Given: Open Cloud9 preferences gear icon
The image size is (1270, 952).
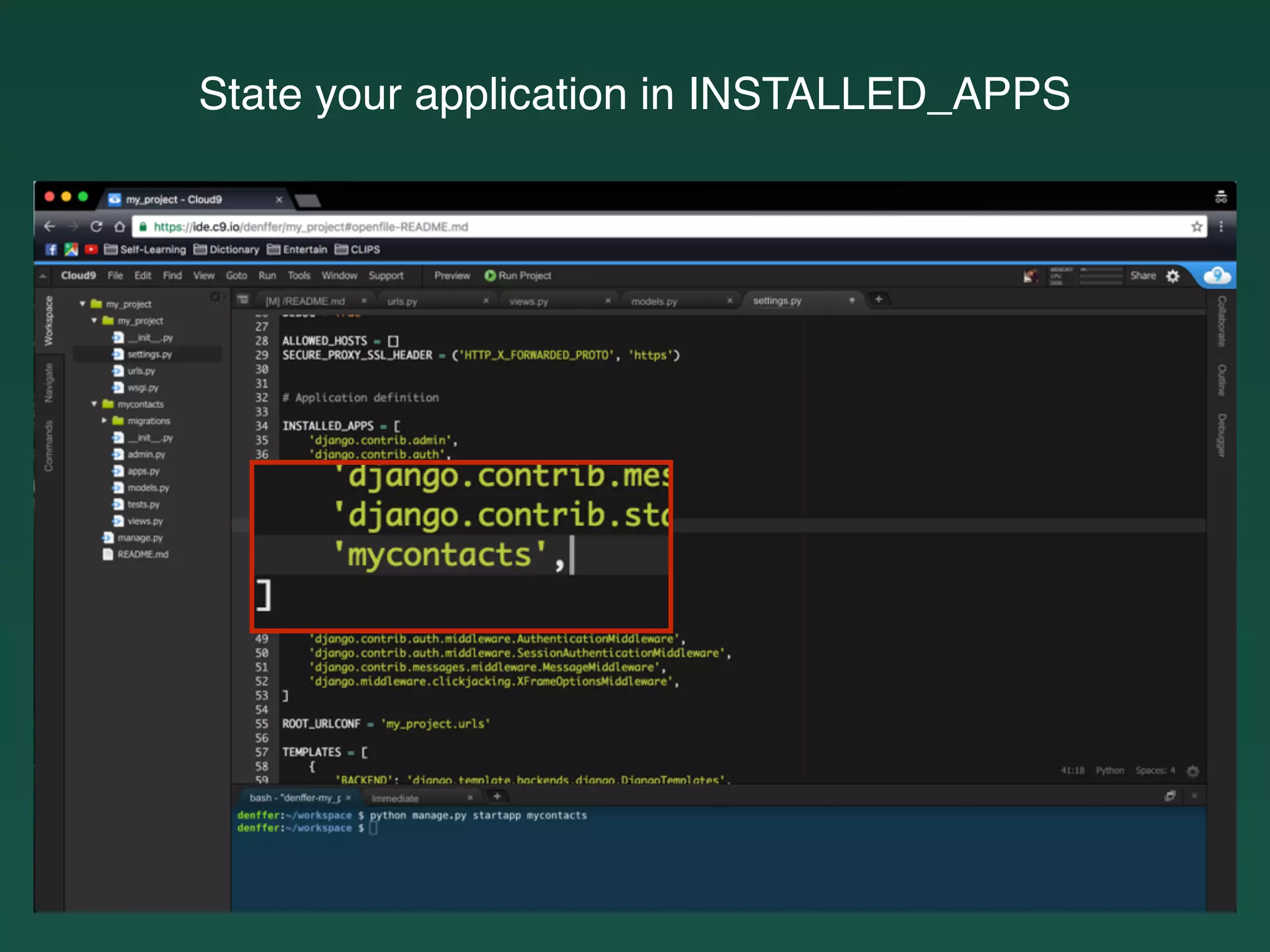Looking at the screenshot, I should tap(1173, 276).
